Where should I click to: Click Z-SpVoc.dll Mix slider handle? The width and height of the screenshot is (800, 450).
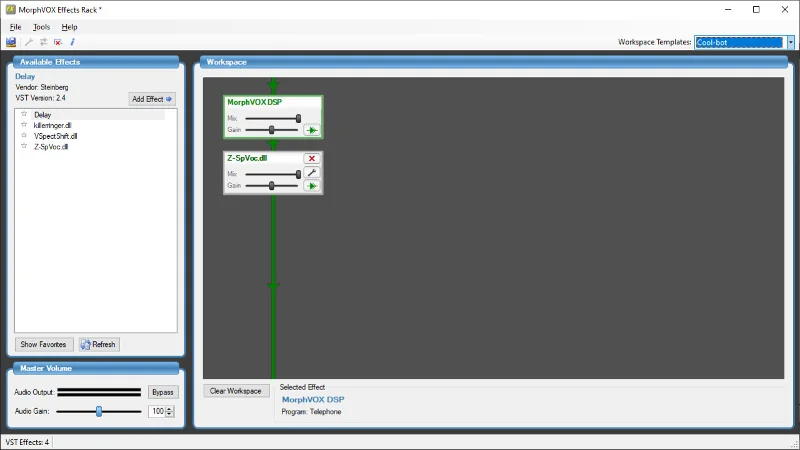[298, 174]
